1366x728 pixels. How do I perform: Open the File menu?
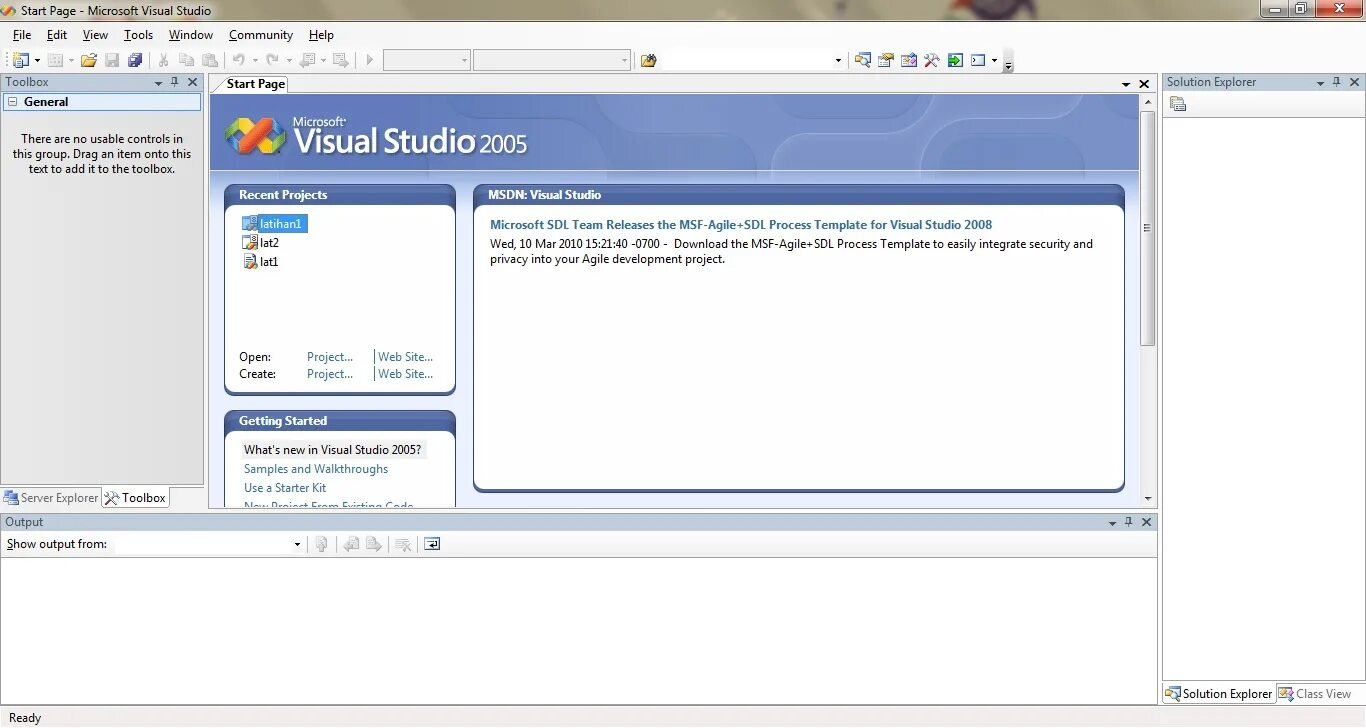coord(22,35)
